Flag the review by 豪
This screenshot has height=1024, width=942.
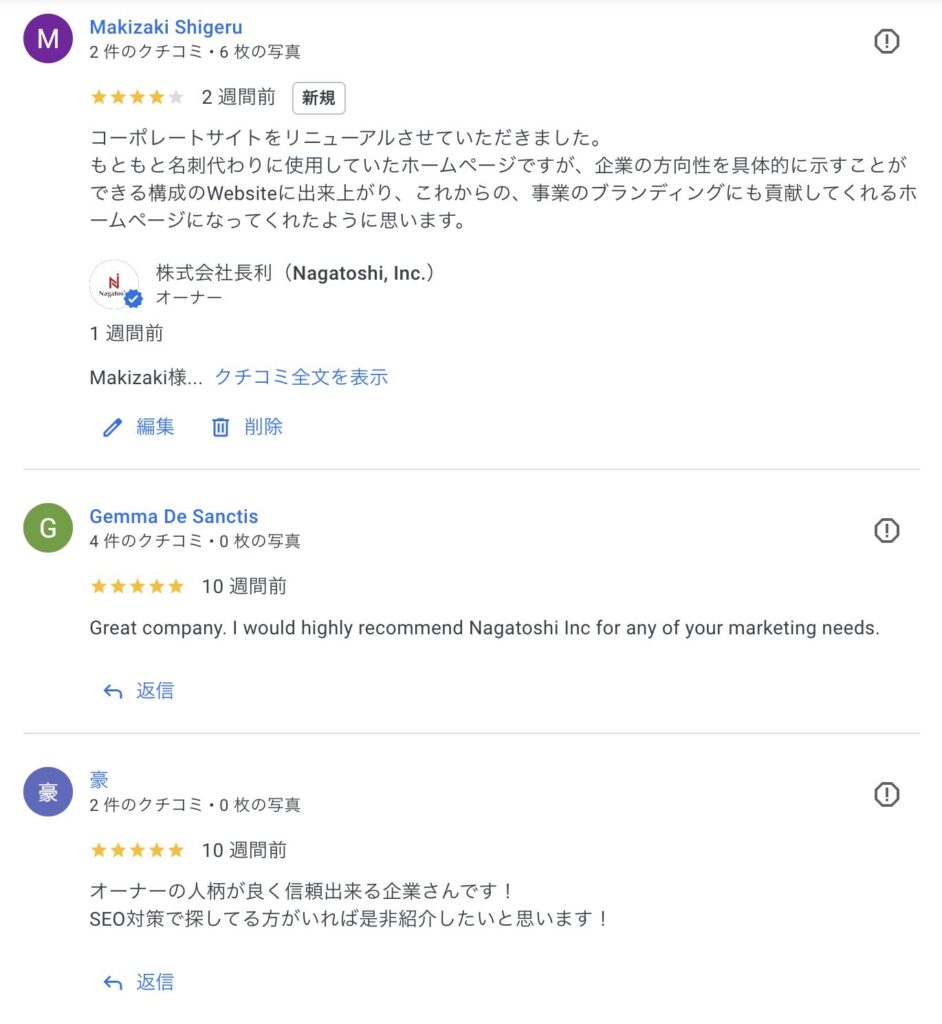886,794
